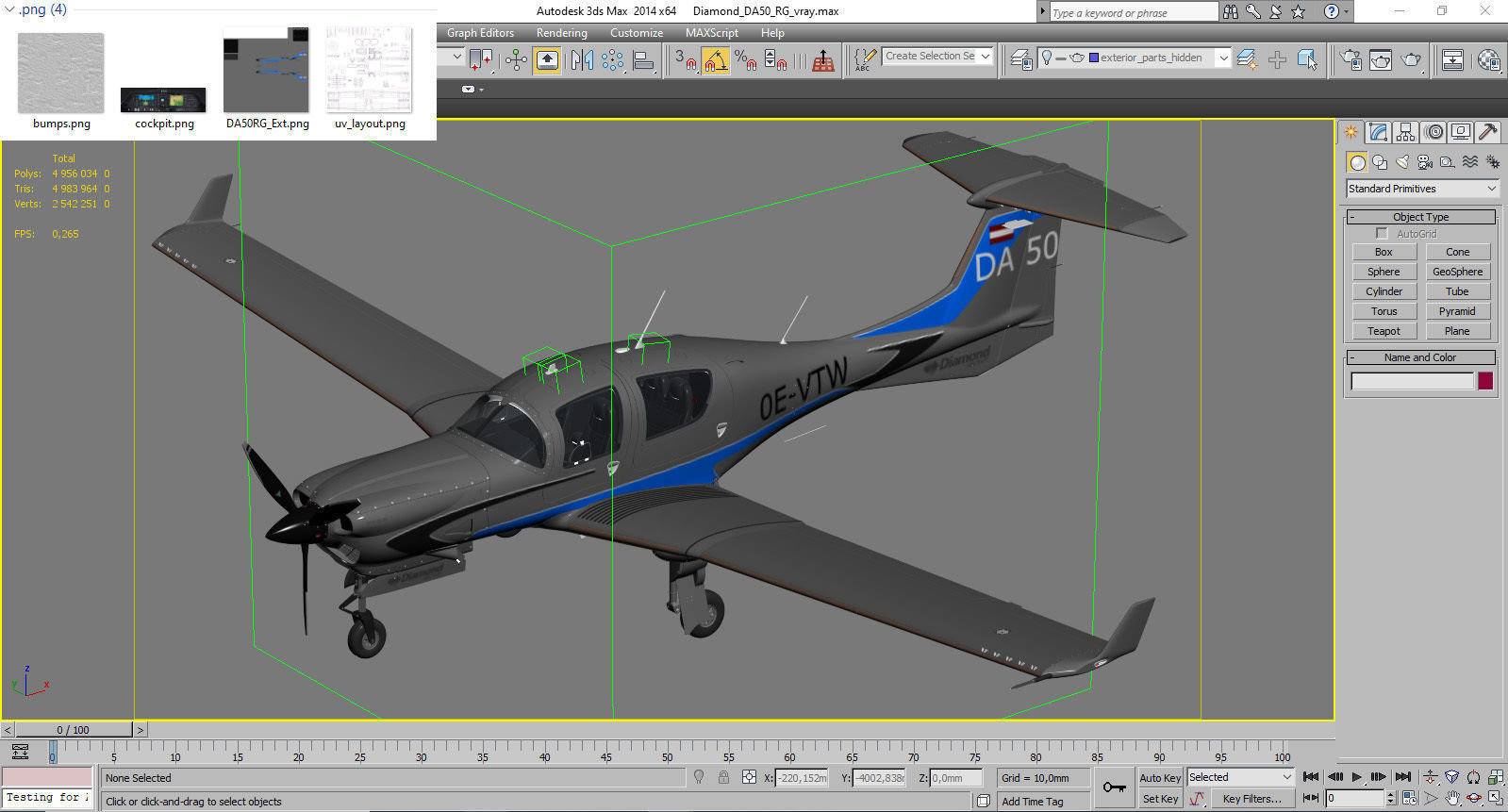1508x812 pixels.
Task: Open the Array tool icon
Action: click(x=612, y=60)
